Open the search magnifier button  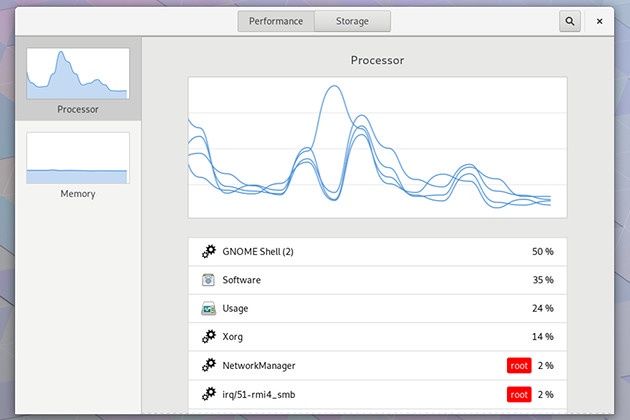(570, 21)
